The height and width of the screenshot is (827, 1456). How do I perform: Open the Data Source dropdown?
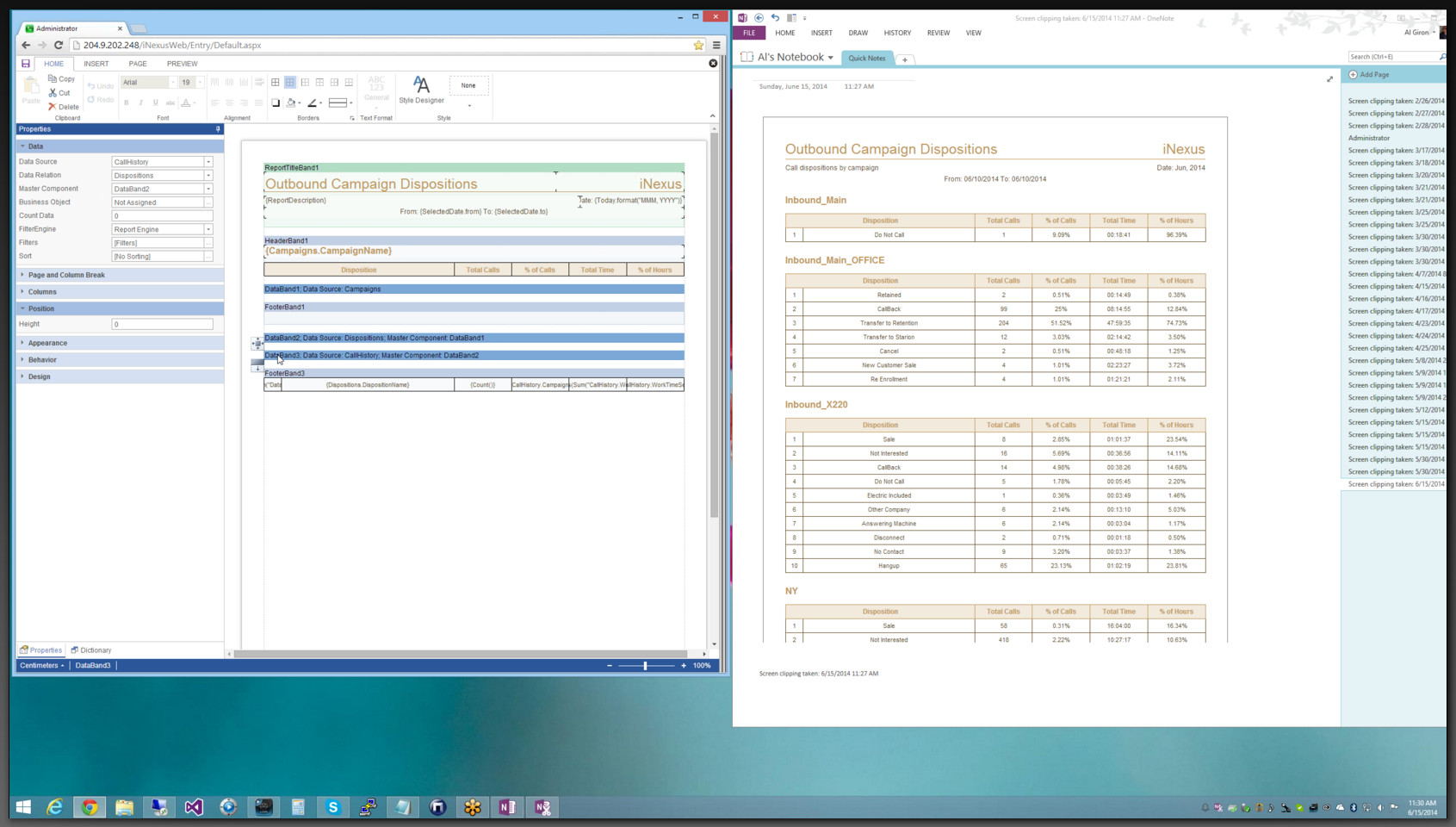208,162
